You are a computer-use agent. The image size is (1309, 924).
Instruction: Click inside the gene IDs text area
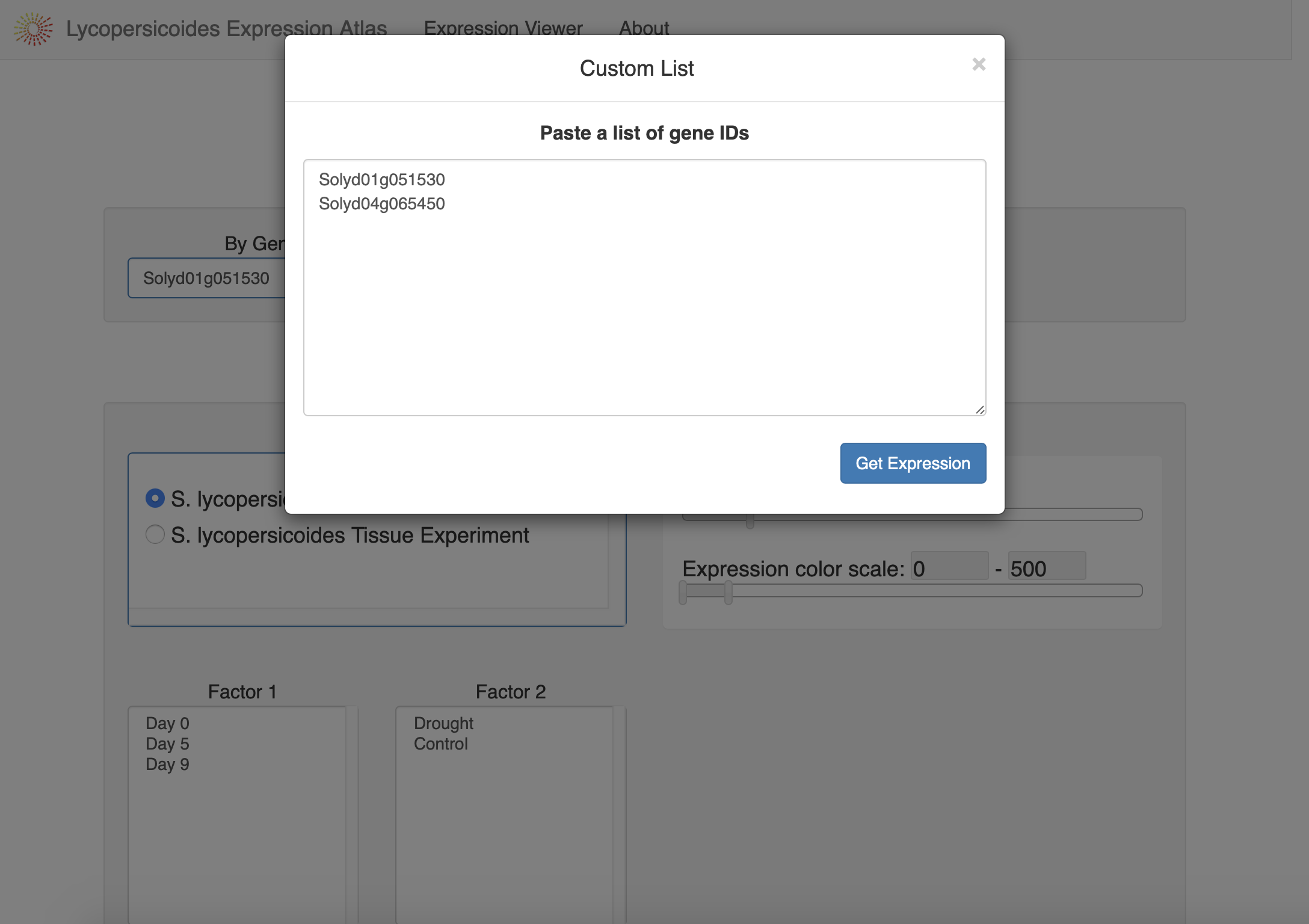[x=644, y=288]
